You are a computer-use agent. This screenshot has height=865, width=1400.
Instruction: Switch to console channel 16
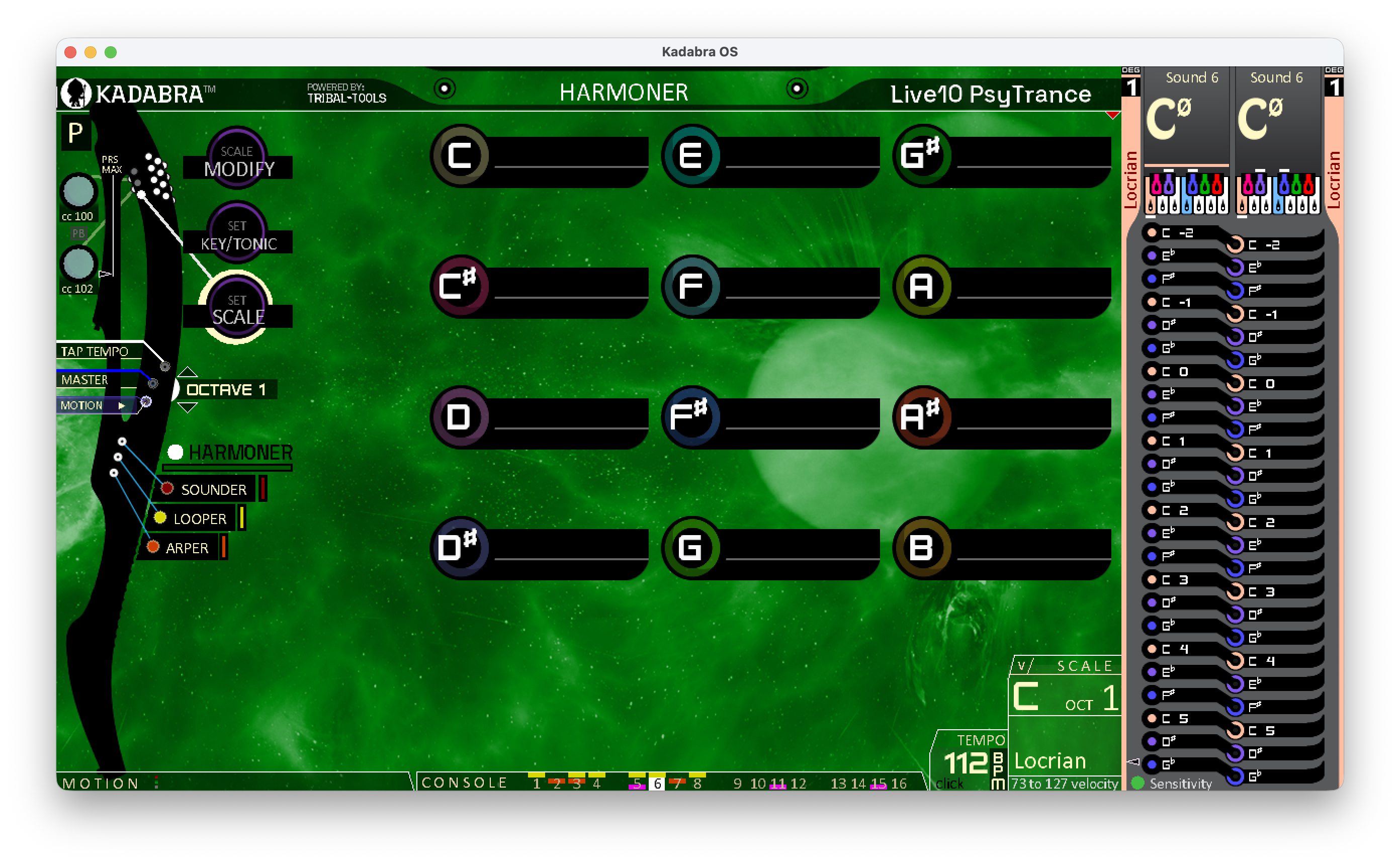tap(899, 783)
